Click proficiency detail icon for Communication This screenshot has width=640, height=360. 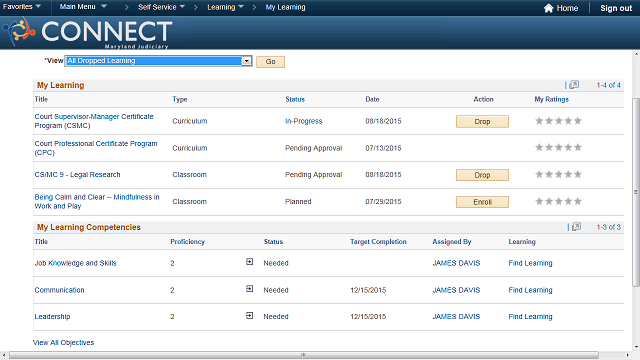tap(249, 289)
